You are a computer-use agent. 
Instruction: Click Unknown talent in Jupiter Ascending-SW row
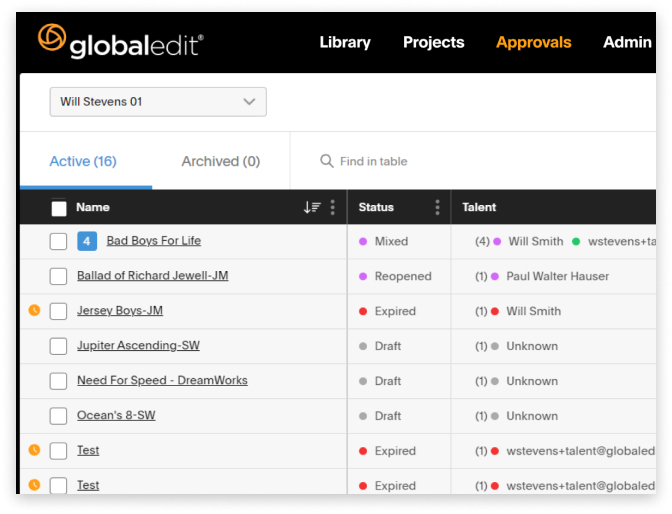(532, 346)
